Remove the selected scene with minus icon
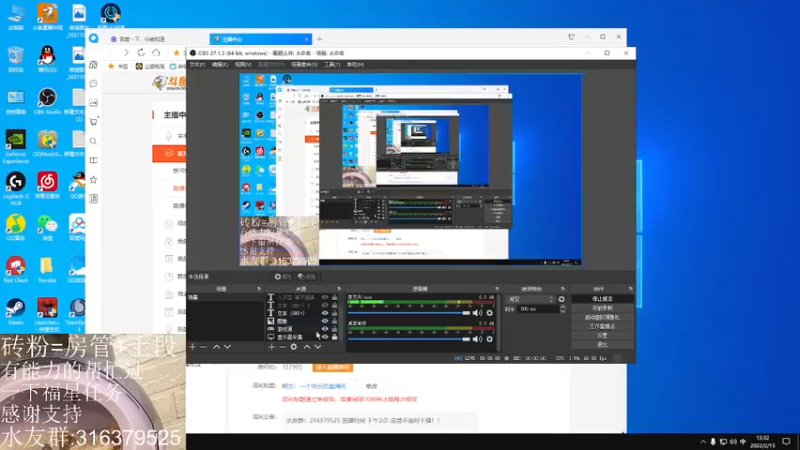The height and width of the screenshot is (450, 800). coord(203,347)
